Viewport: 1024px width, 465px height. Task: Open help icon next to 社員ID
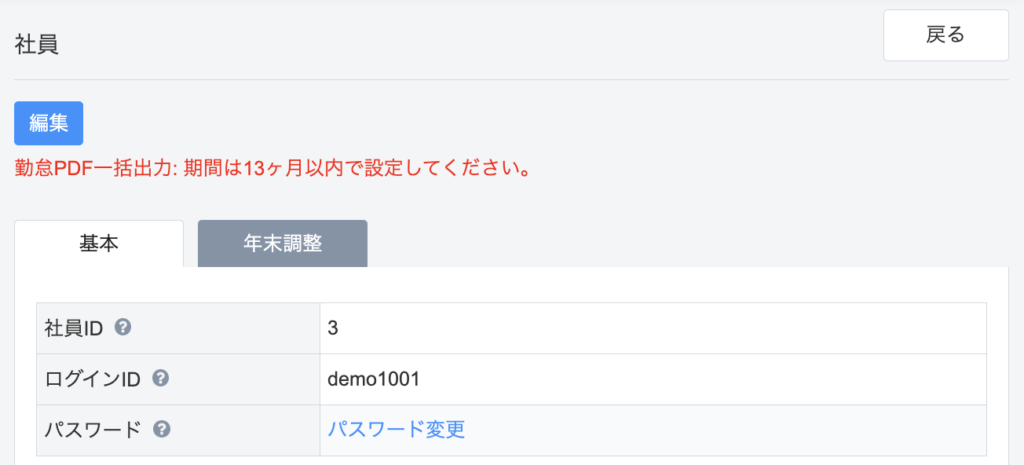tap(124, 327)
